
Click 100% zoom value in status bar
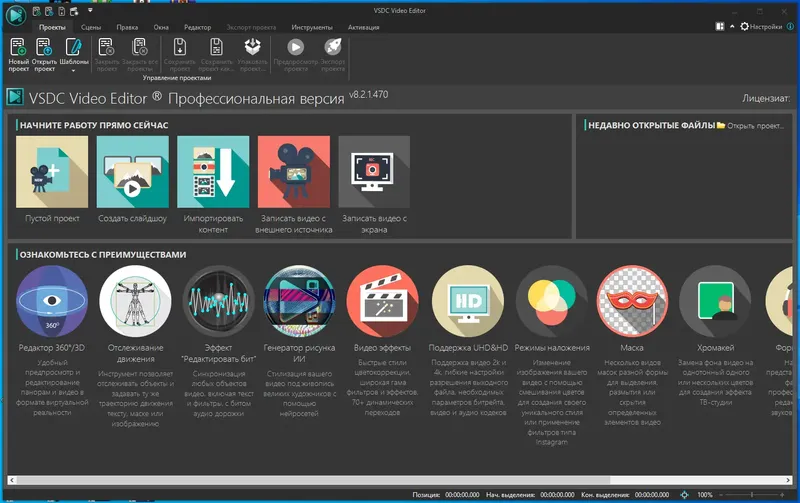705,494
